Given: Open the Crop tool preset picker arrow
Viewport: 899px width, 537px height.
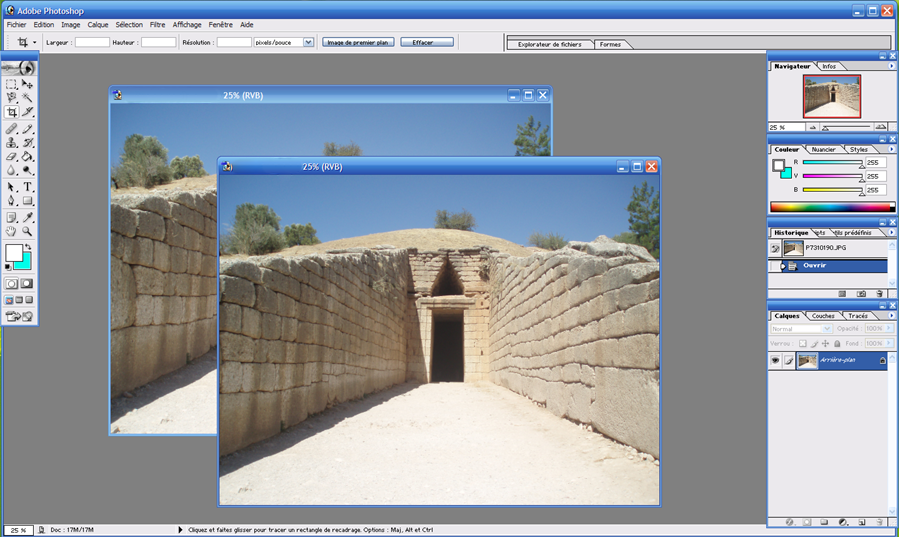Looking at the screenshot, I should point(35,42).
